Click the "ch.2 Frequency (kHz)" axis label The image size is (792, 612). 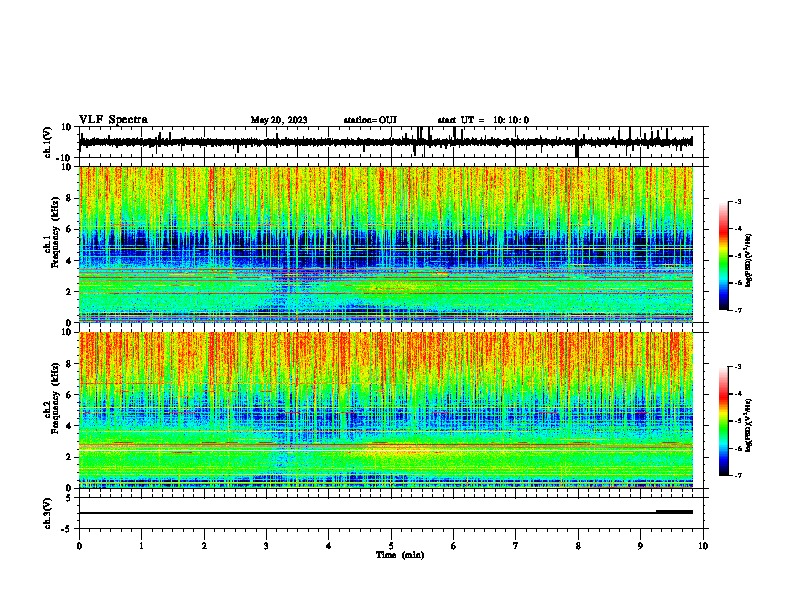coord(51,397)
